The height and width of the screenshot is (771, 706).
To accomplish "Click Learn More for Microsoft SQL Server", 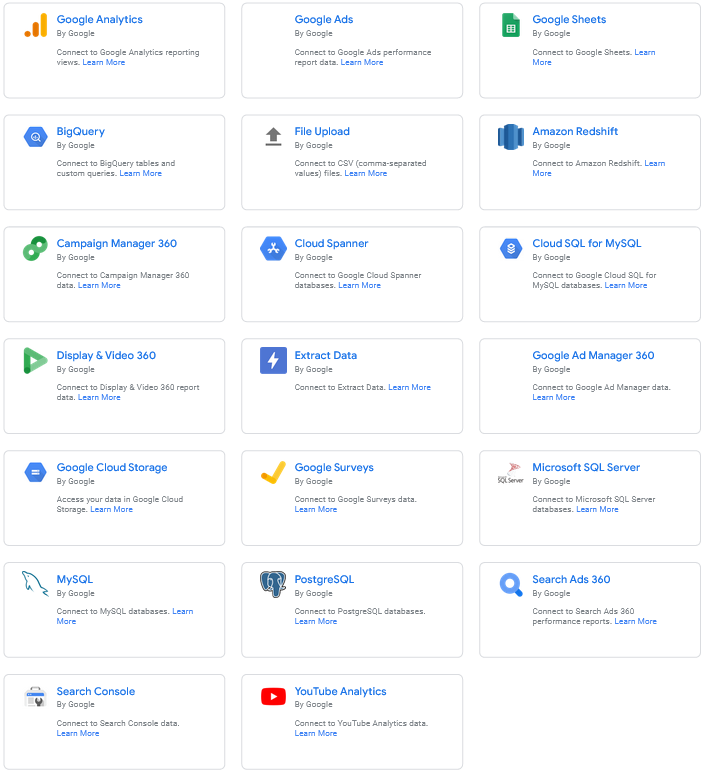I will [597, 510].
